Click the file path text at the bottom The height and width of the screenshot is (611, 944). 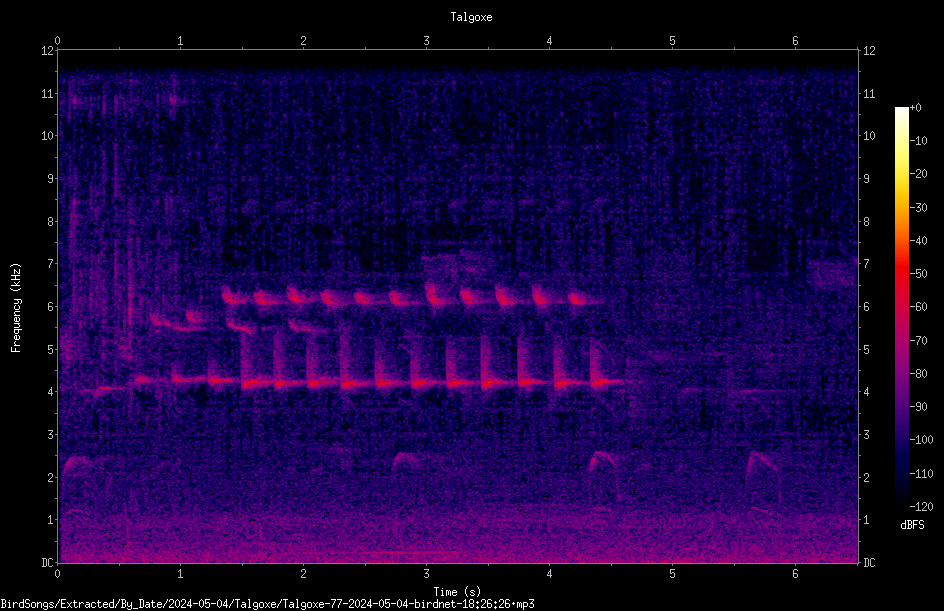pos(267,604)
